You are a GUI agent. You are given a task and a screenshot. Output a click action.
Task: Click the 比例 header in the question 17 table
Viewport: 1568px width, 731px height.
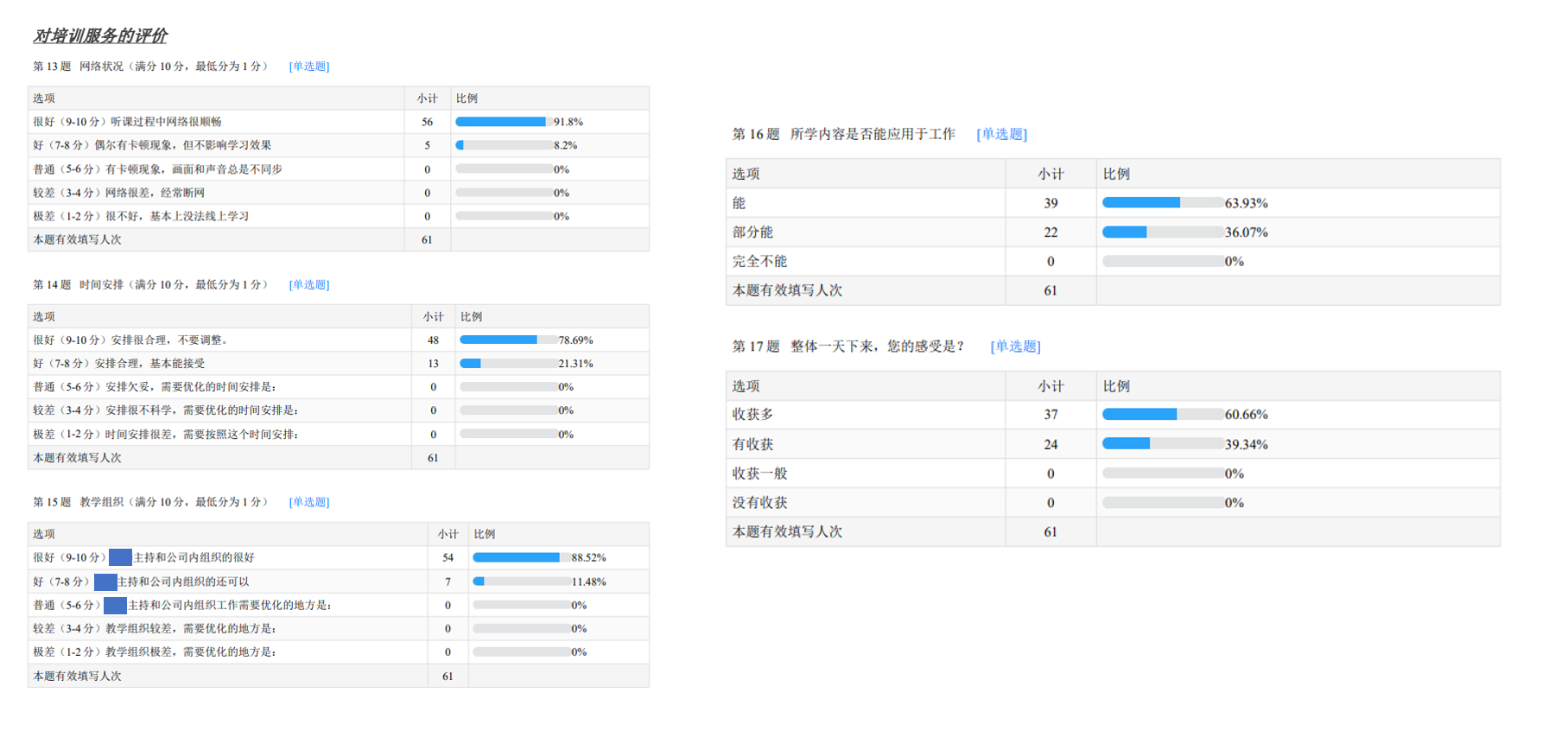click(1116, 386)
